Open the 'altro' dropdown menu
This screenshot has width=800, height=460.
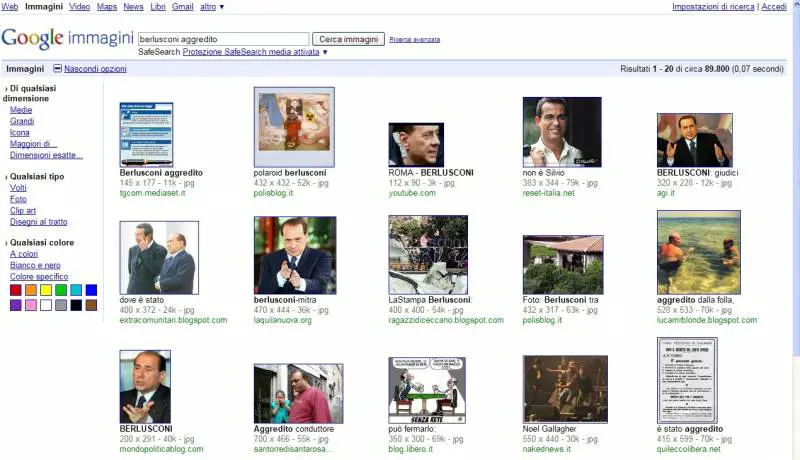211,7
